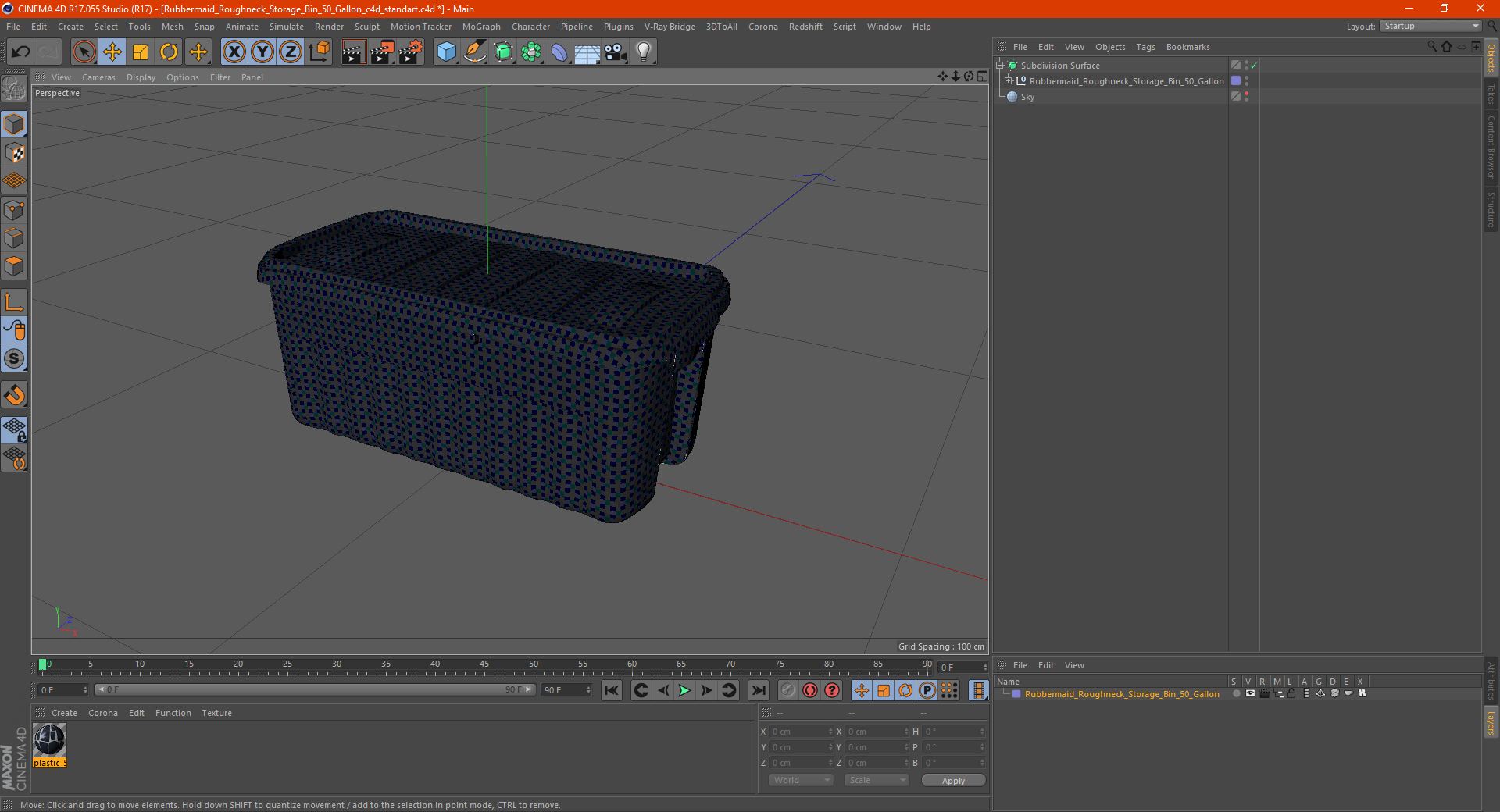Image resolution: width=1500 pixels, height=812 pixels.
Task: Open the Takes side tab
Action: click(1491, 94)
